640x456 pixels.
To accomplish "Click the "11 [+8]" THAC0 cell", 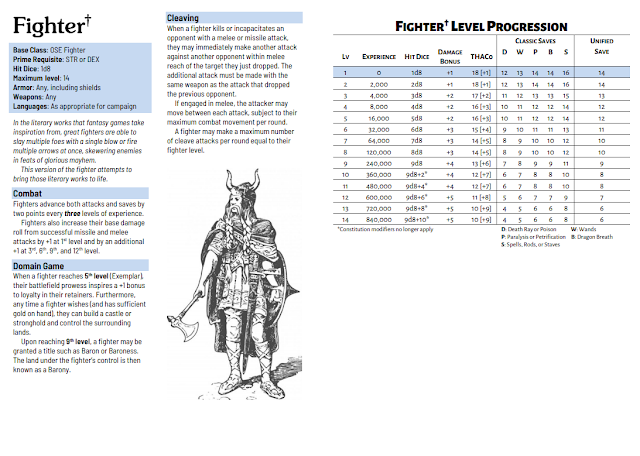I will click(481, 197).
